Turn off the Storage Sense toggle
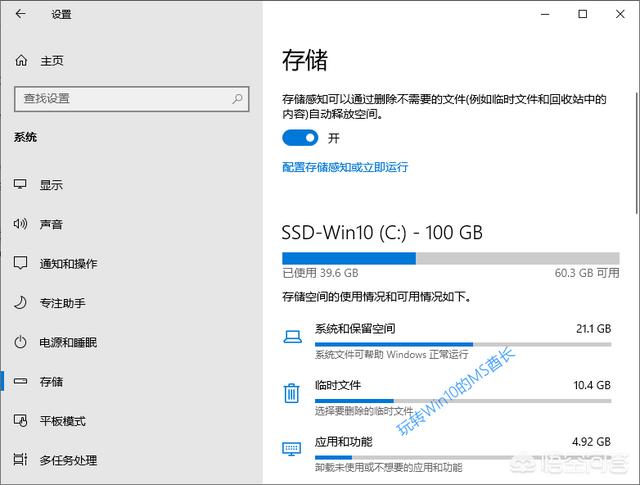Screen dimensions: 640x485 (x=300, y=138)
